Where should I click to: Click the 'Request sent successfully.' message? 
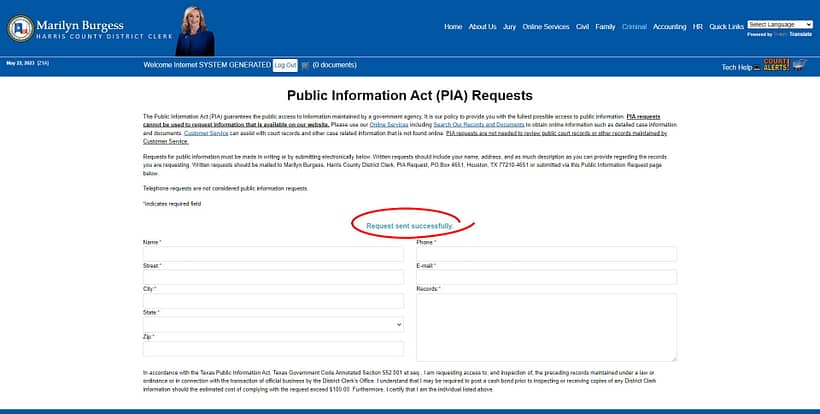[x=410, y=226]
